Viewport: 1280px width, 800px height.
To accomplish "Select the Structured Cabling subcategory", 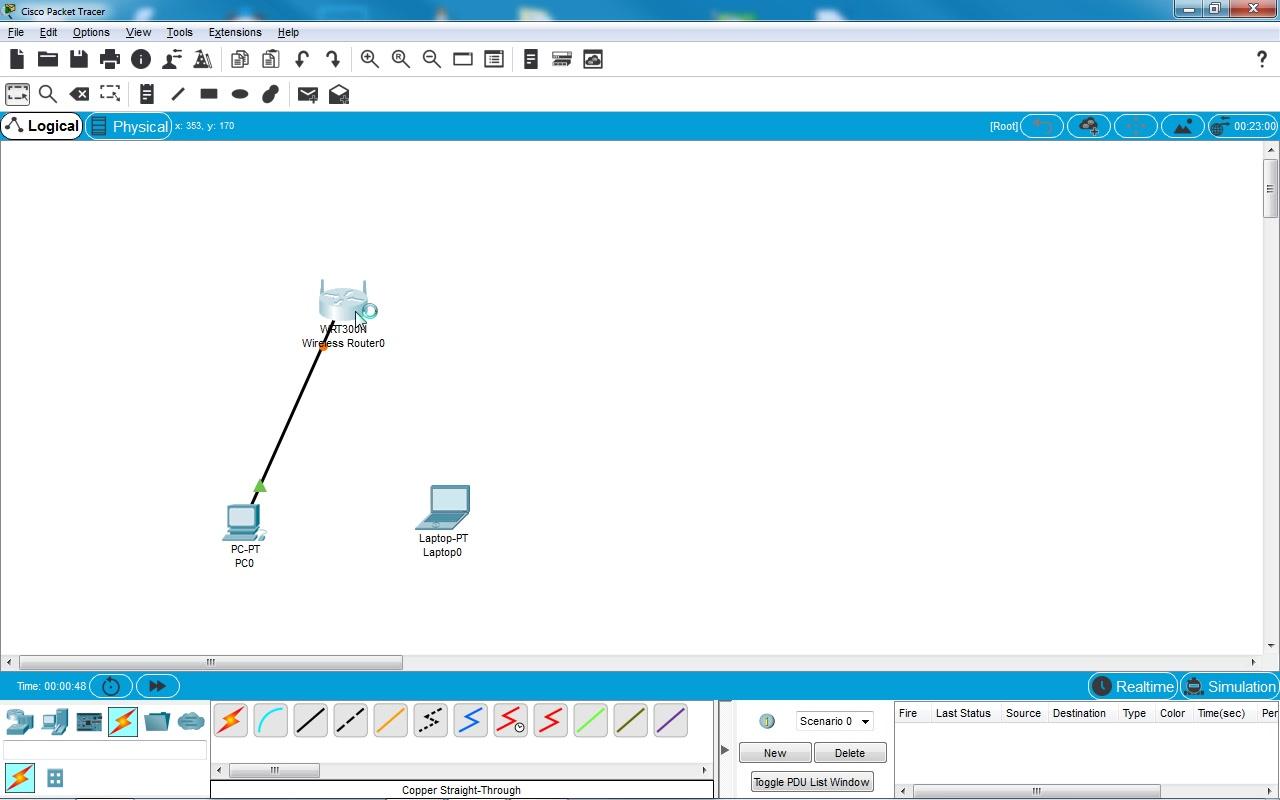I will point(55,778).
